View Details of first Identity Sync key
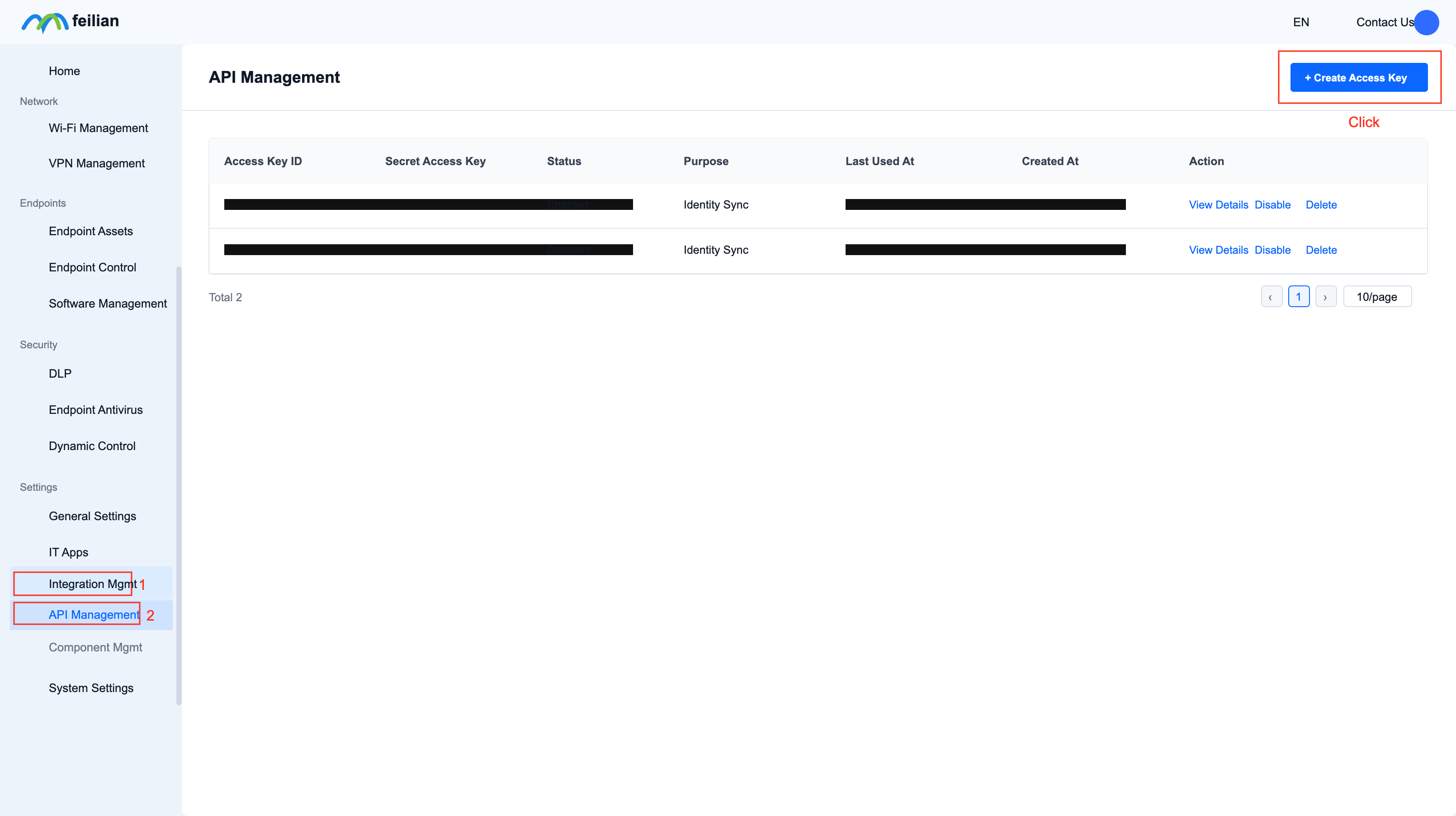Viewport: 1456px width, 816px height. 1218,205
